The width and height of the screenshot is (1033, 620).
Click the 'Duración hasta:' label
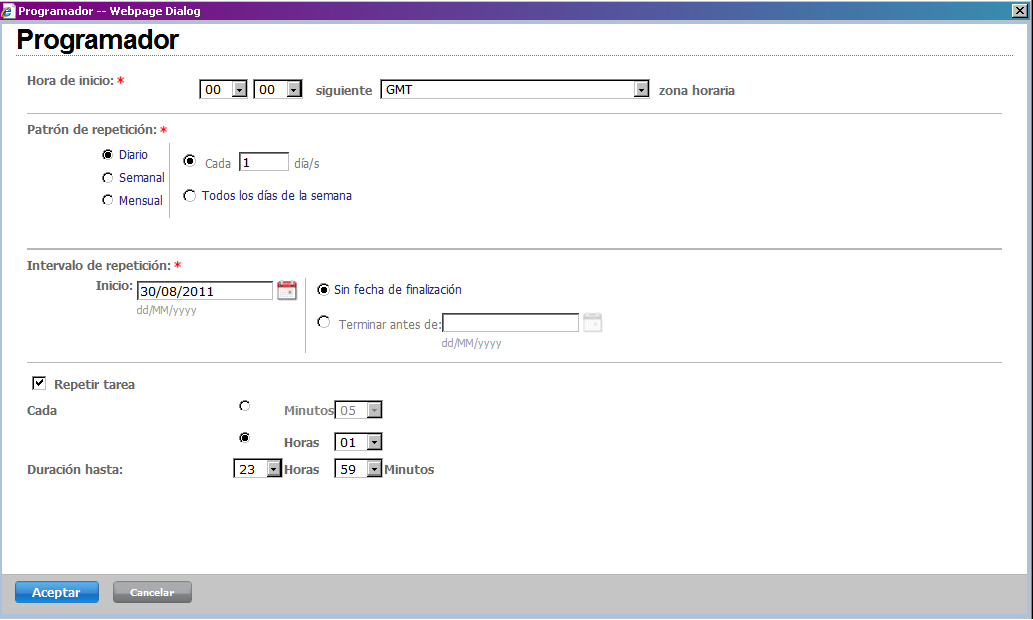coord(75,470)
